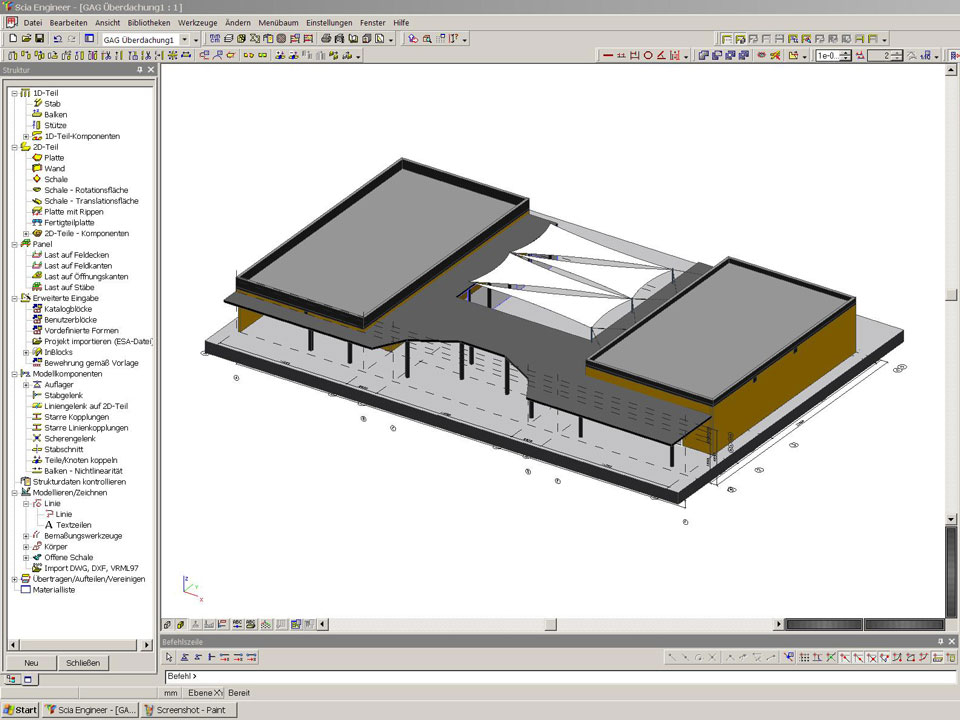Screen dimensions: 960x720
Task: Click the Windows Start button
Action: pos(20,710)
